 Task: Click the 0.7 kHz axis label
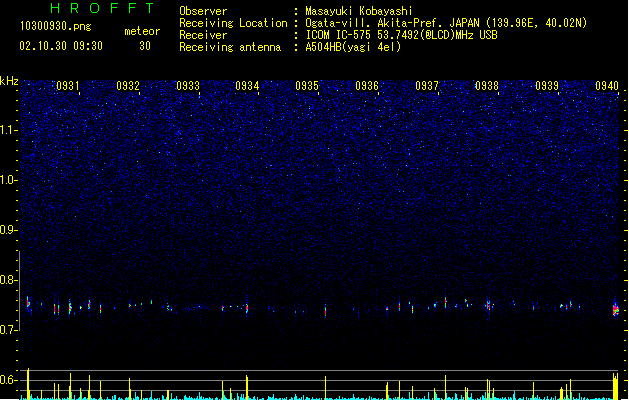point(8,330)
